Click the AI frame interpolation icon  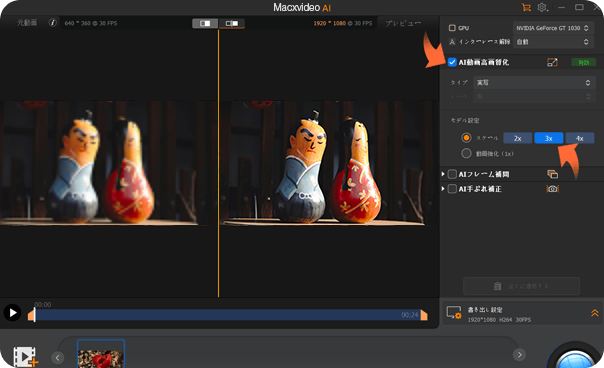[552, 174]
